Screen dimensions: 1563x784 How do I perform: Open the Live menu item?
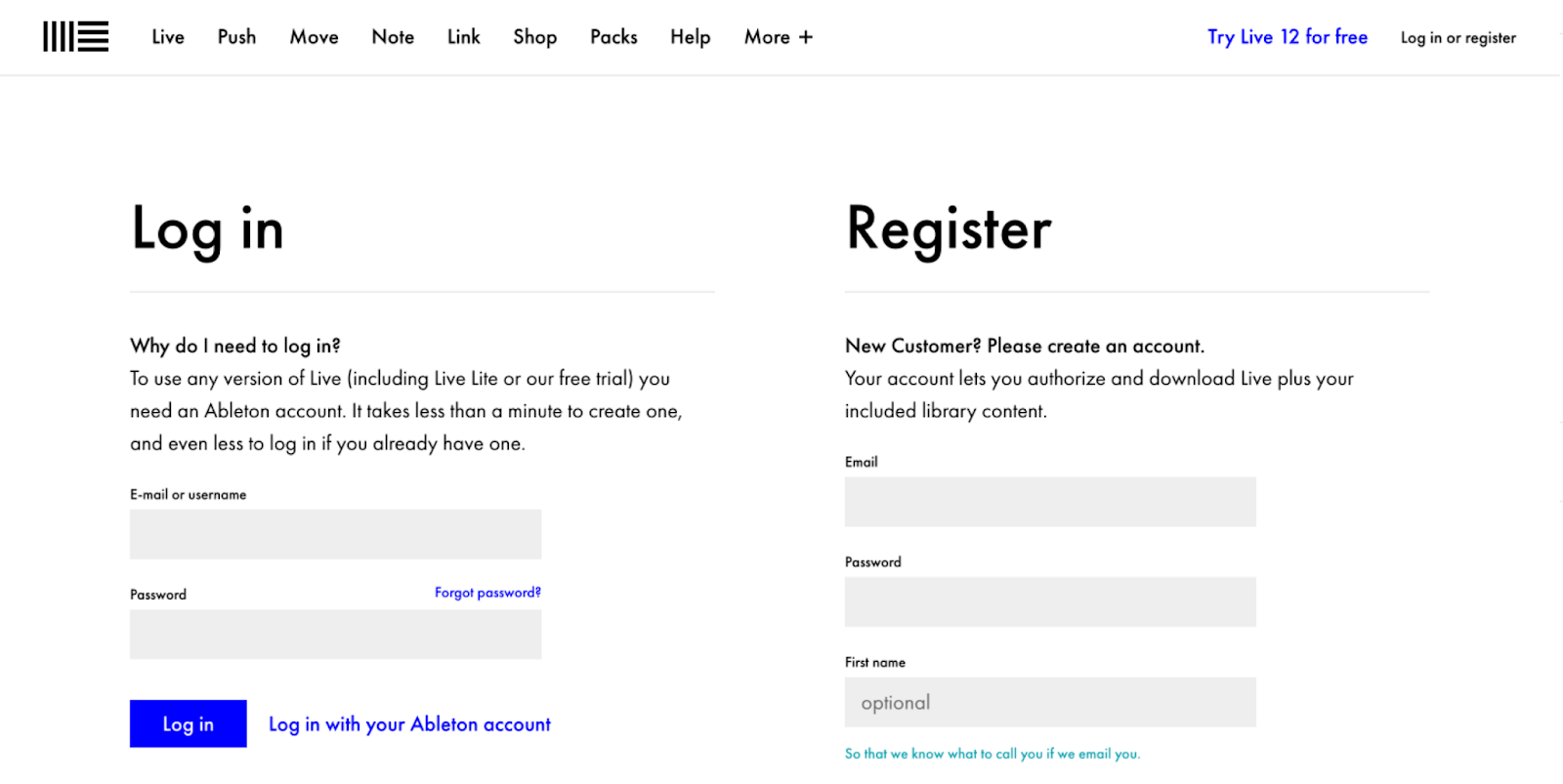tap(168, 37)
